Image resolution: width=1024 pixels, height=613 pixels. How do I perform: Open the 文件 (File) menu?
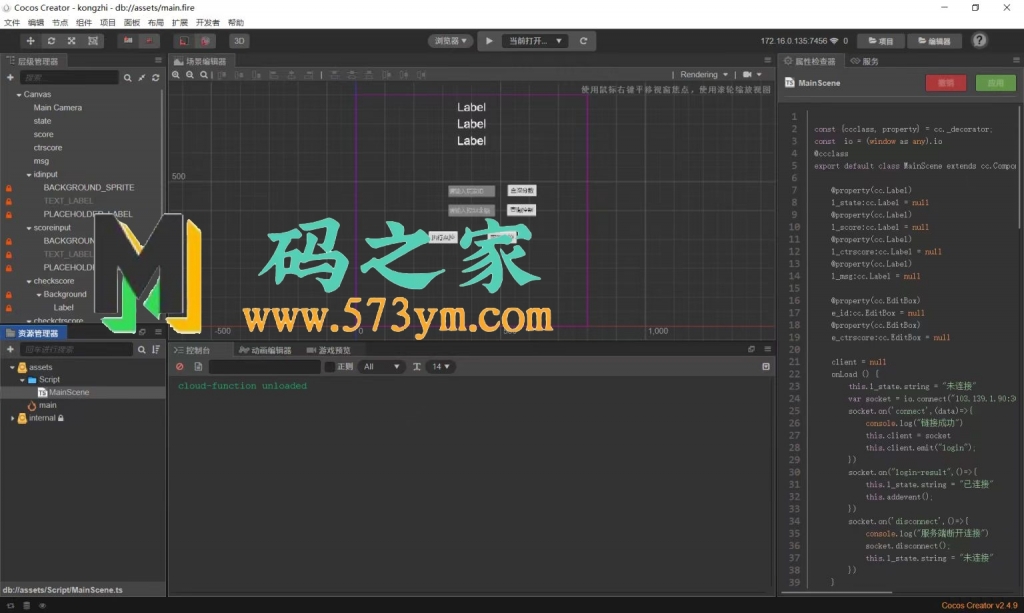point(12,23)
